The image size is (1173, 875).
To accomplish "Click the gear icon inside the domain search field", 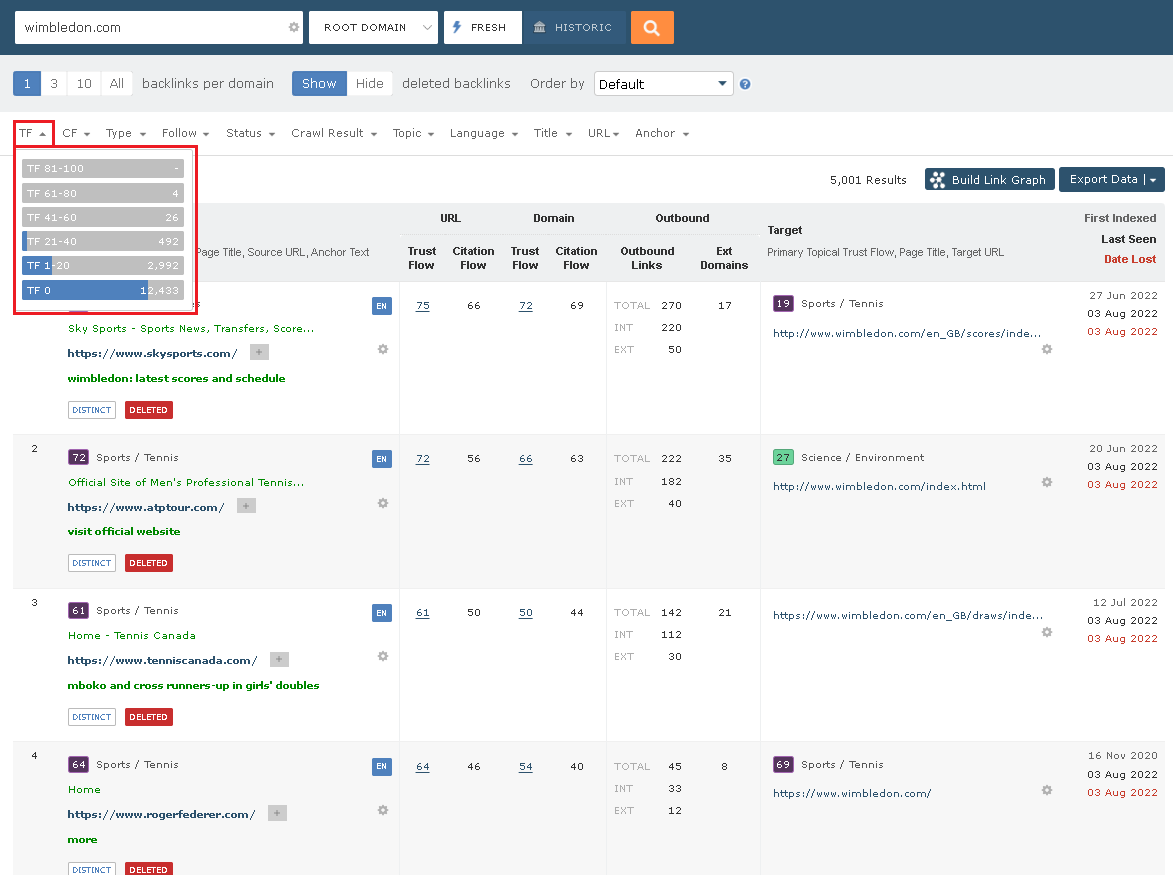I will click(292, 27).
